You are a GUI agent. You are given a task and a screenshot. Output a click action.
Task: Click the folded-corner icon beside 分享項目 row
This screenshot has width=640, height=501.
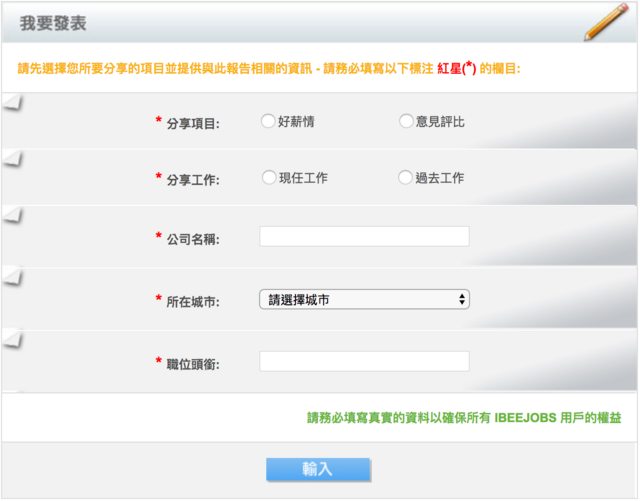tap(12, 103)
